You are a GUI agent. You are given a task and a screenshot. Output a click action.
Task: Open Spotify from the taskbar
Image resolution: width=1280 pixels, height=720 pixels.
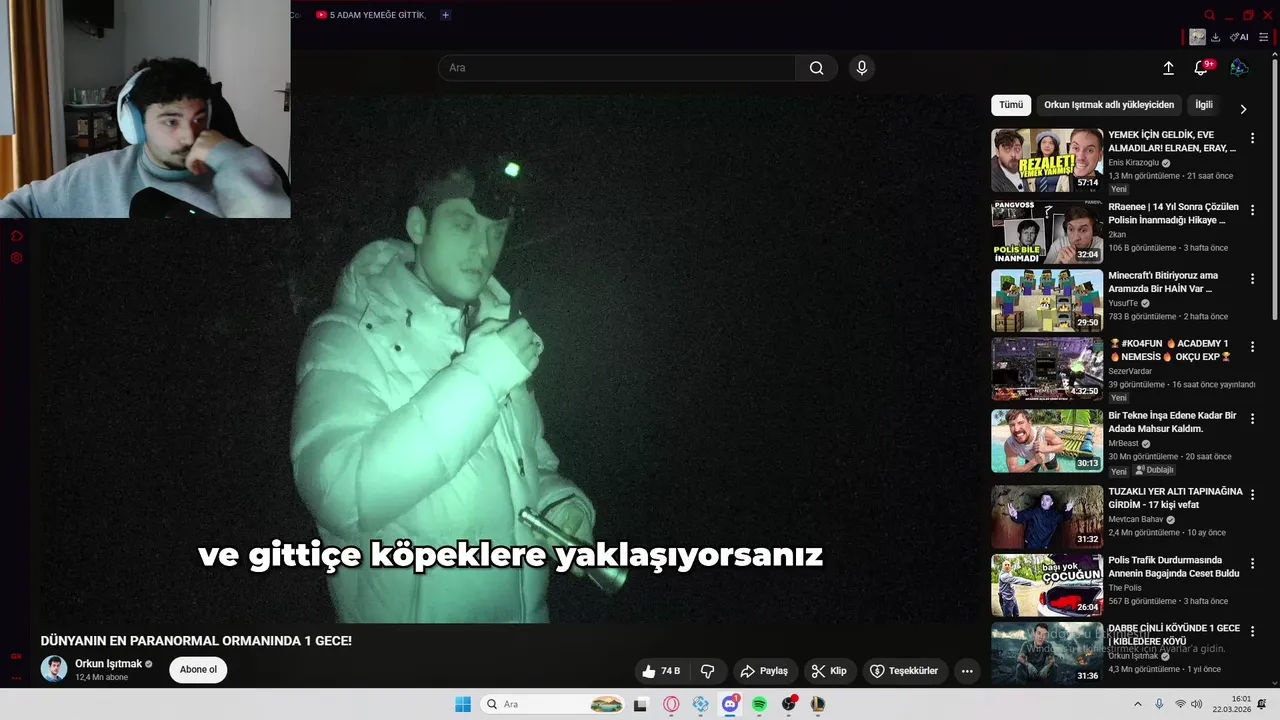759,704
